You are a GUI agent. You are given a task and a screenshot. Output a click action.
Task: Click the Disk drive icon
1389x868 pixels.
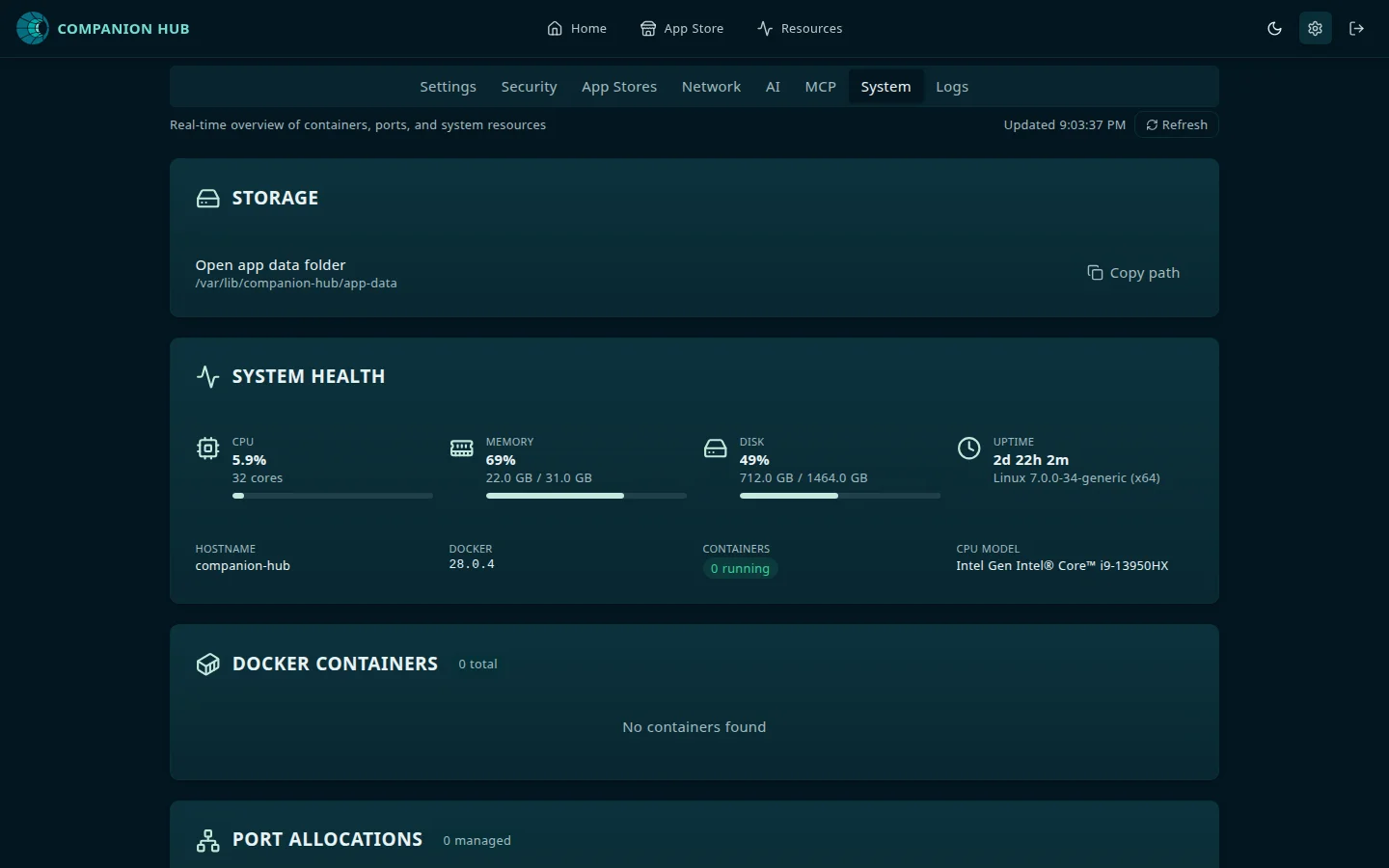pyautogui.click(x=716, y=448)
